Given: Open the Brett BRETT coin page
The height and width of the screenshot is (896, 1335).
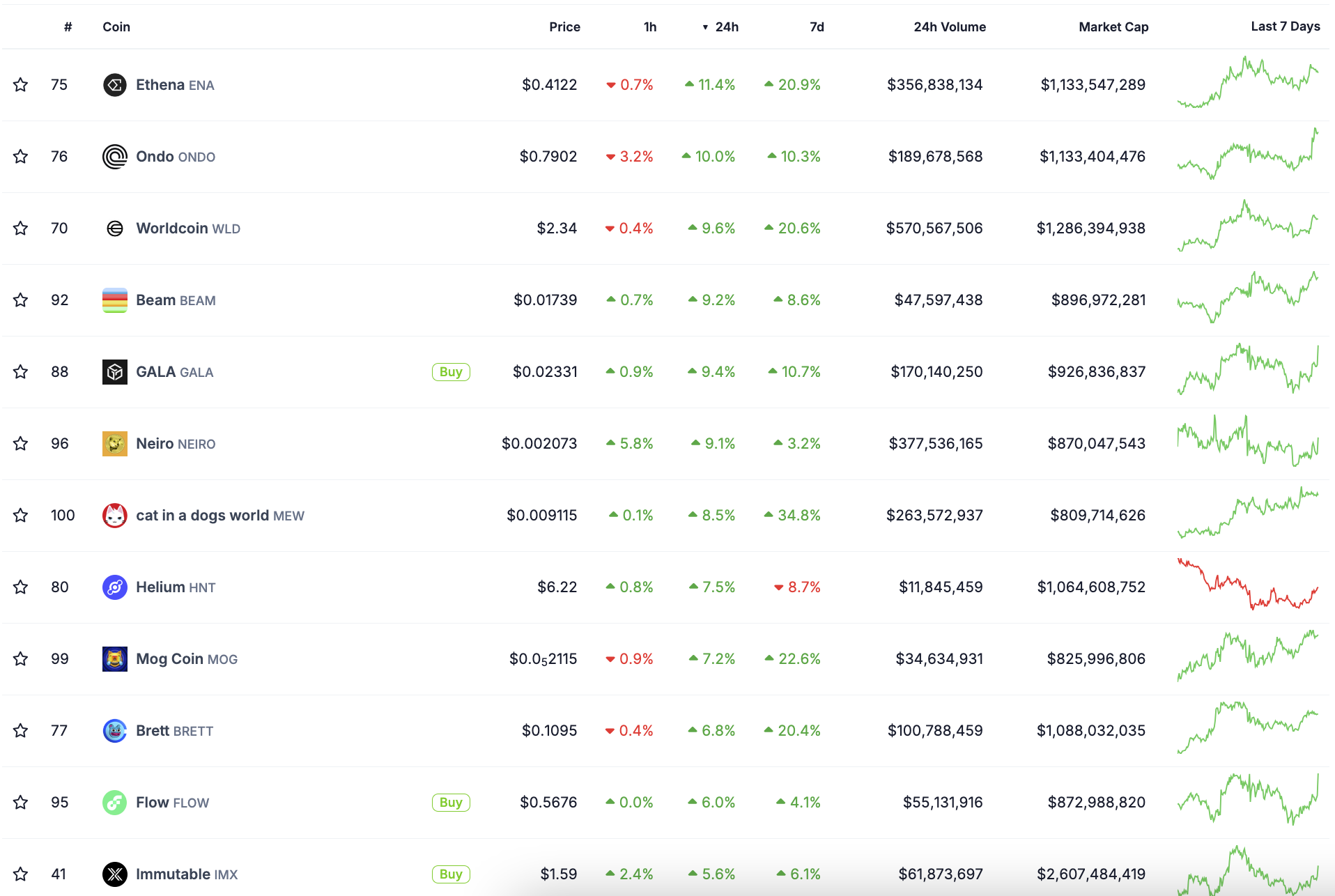Looking at the screenshot, I should point(174,731).
